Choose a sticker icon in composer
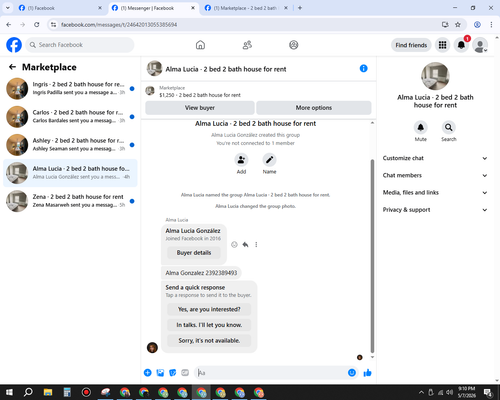Viewport: 500px width, 400px height. [x=173, y=373]
